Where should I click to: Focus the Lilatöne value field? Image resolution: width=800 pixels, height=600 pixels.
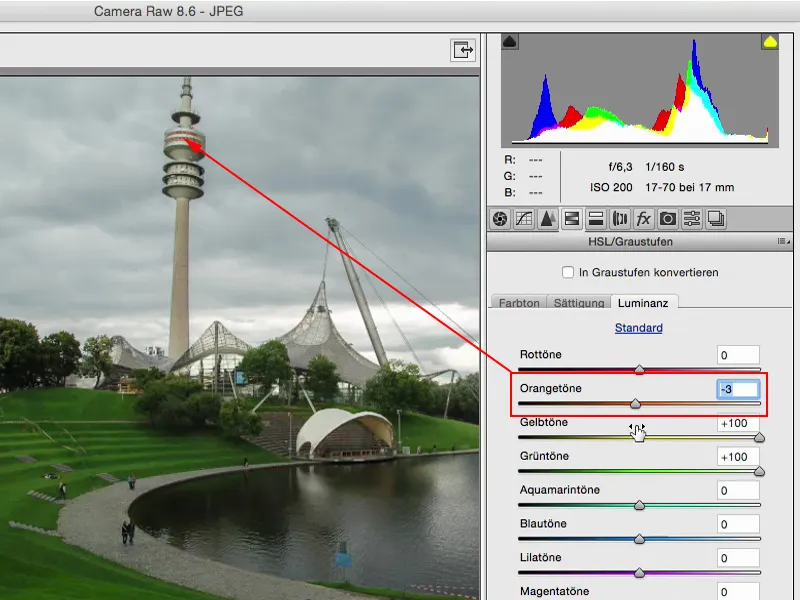click(738, 558)
